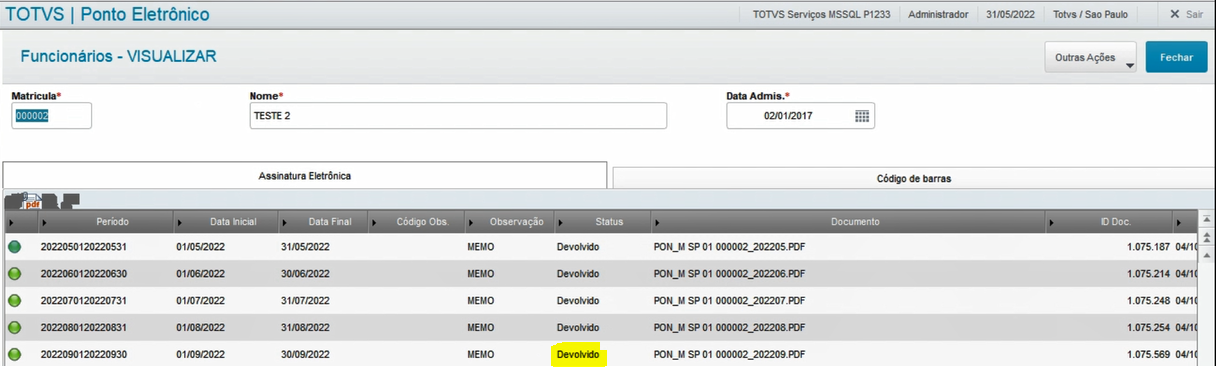
Task: Open the calendar picker for Data Admis.
Action: coord(862,116)
